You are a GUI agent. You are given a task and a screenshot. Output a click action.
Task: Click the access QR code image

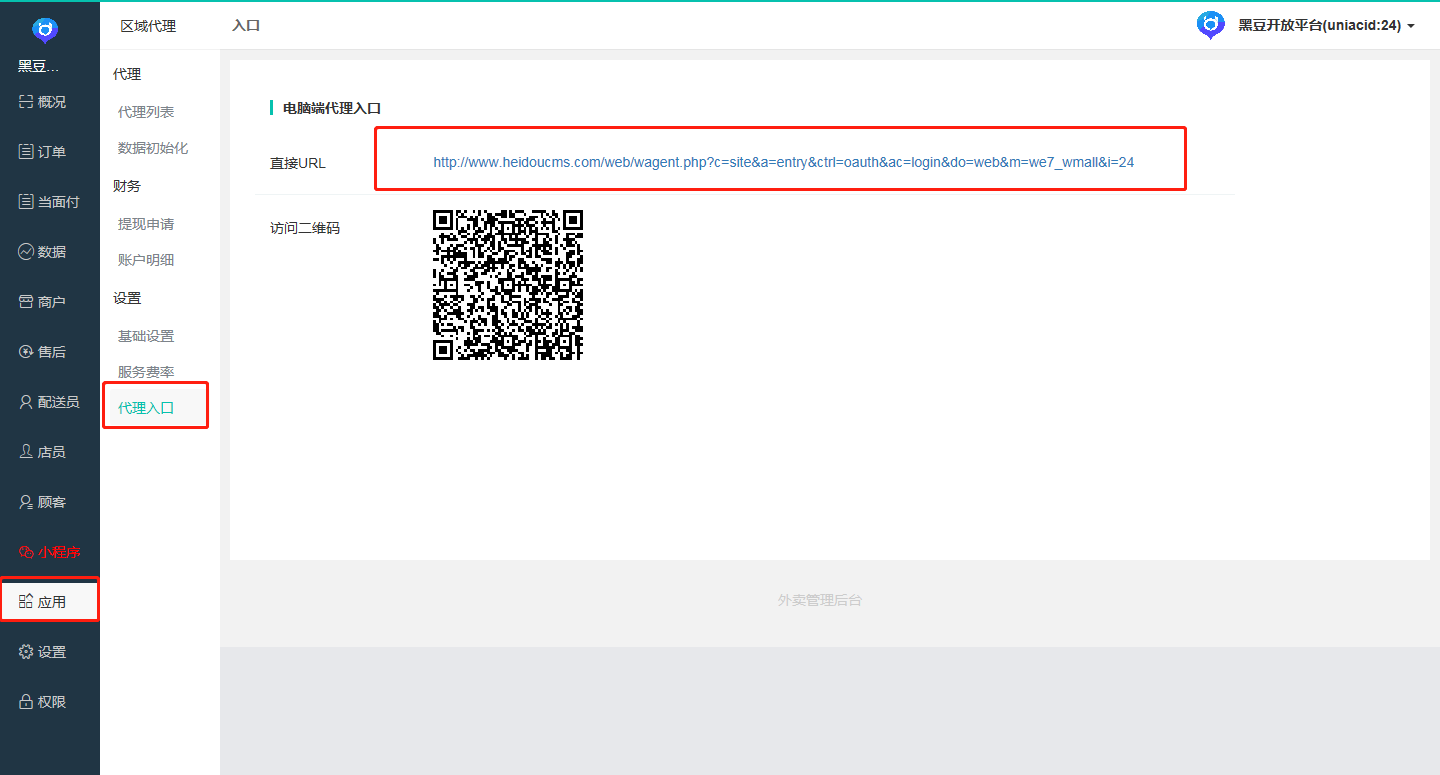[508, 285]
